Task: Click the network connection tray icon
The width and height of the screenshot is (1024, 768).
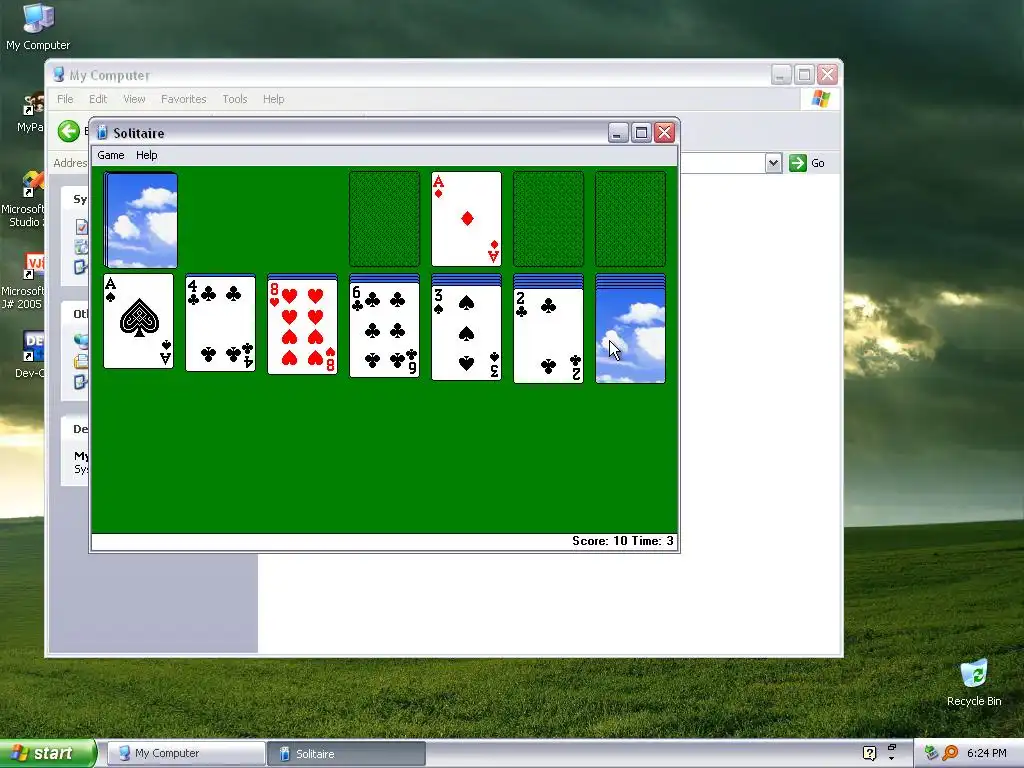Action: [x=931, y=753]
